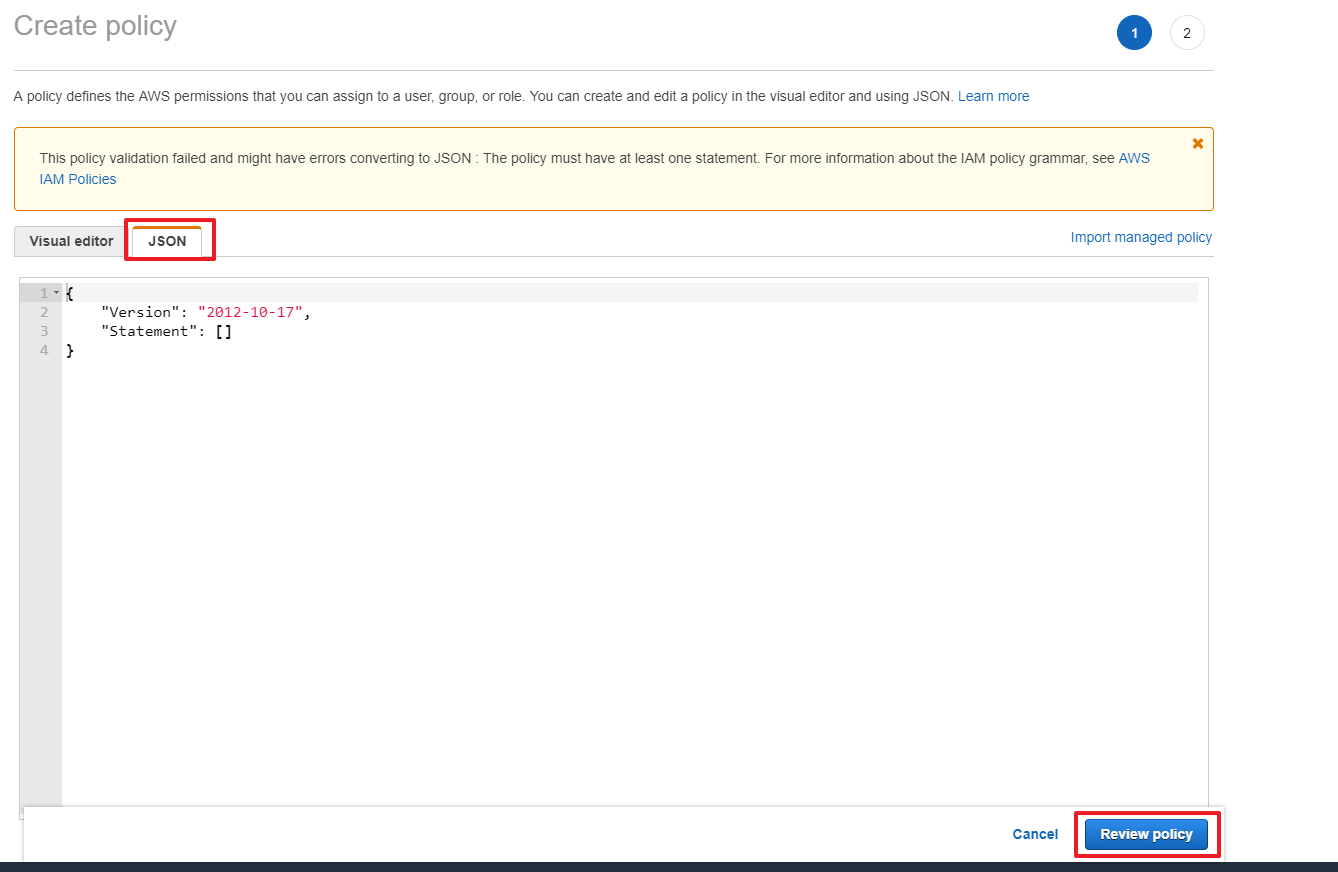Select the JSON tab
The height and width of the screenshot is (872, 1338).
167,241
